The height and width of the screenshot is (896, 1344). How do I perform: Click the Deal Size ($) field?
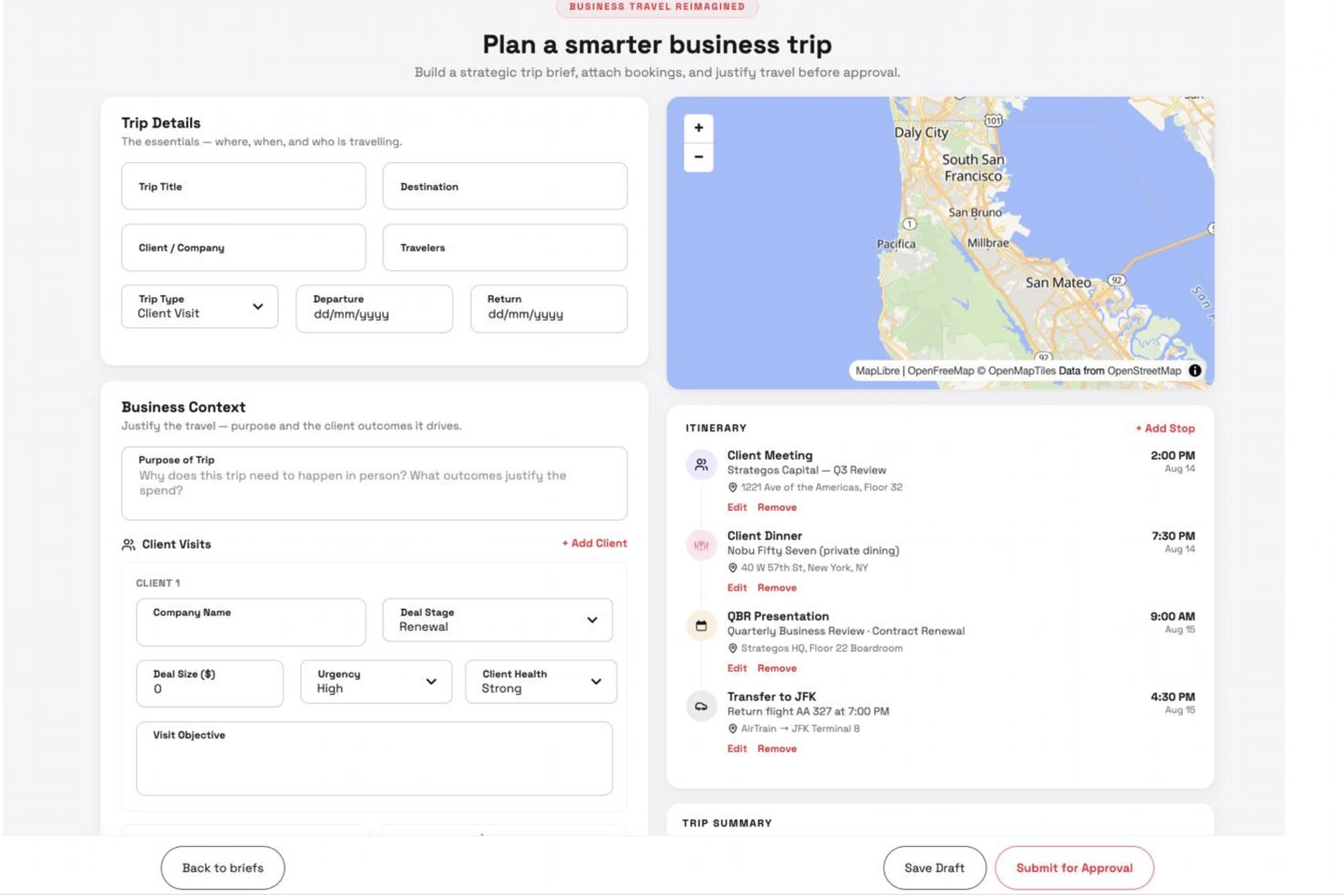210,683
